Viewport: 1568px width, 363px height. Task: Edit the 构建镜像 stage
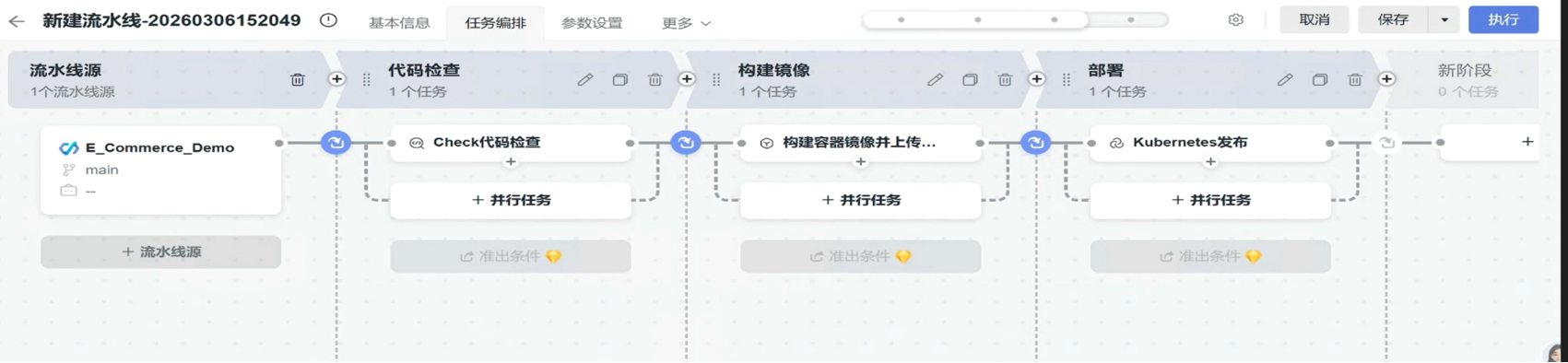coord(935,80)
